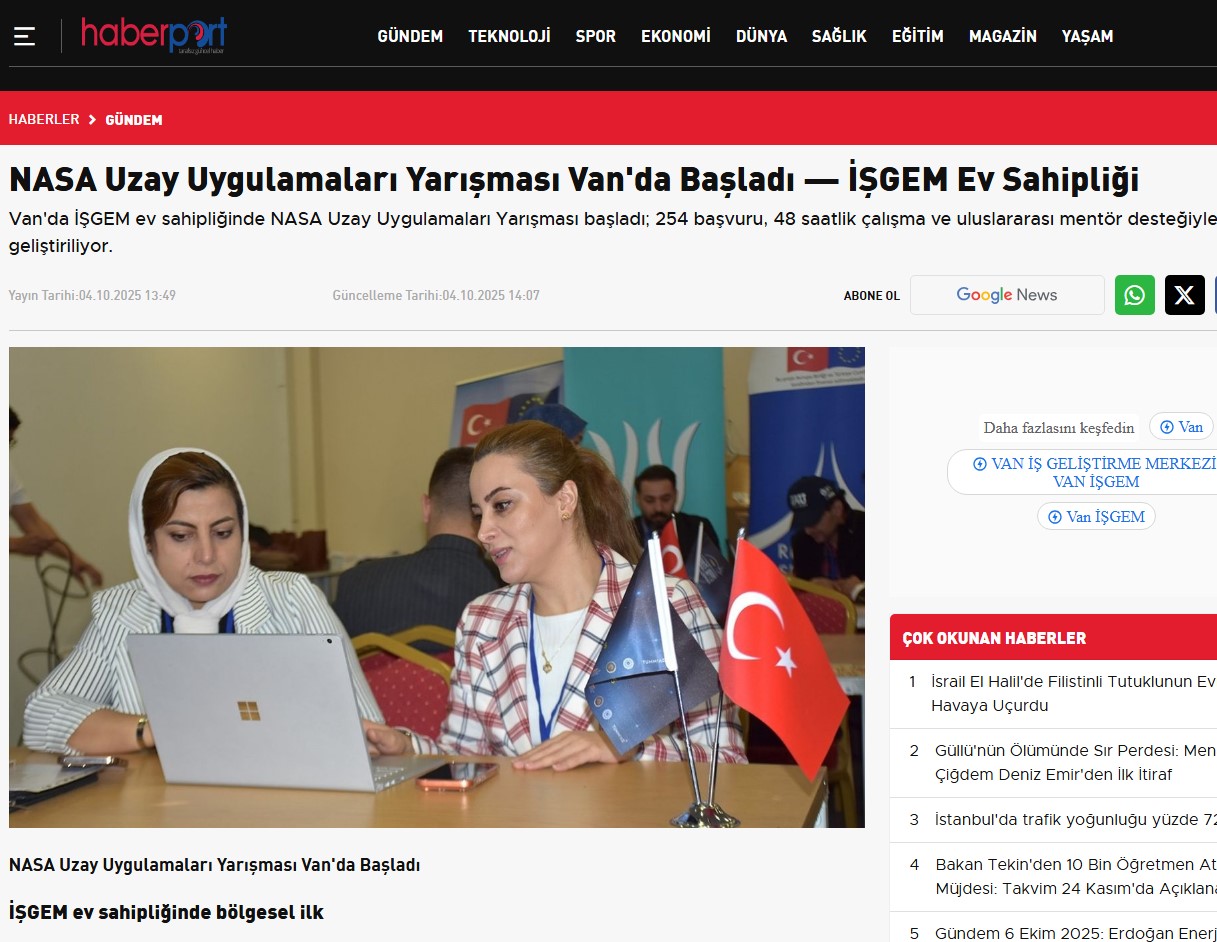Share article on X icon

(1184, 295)
